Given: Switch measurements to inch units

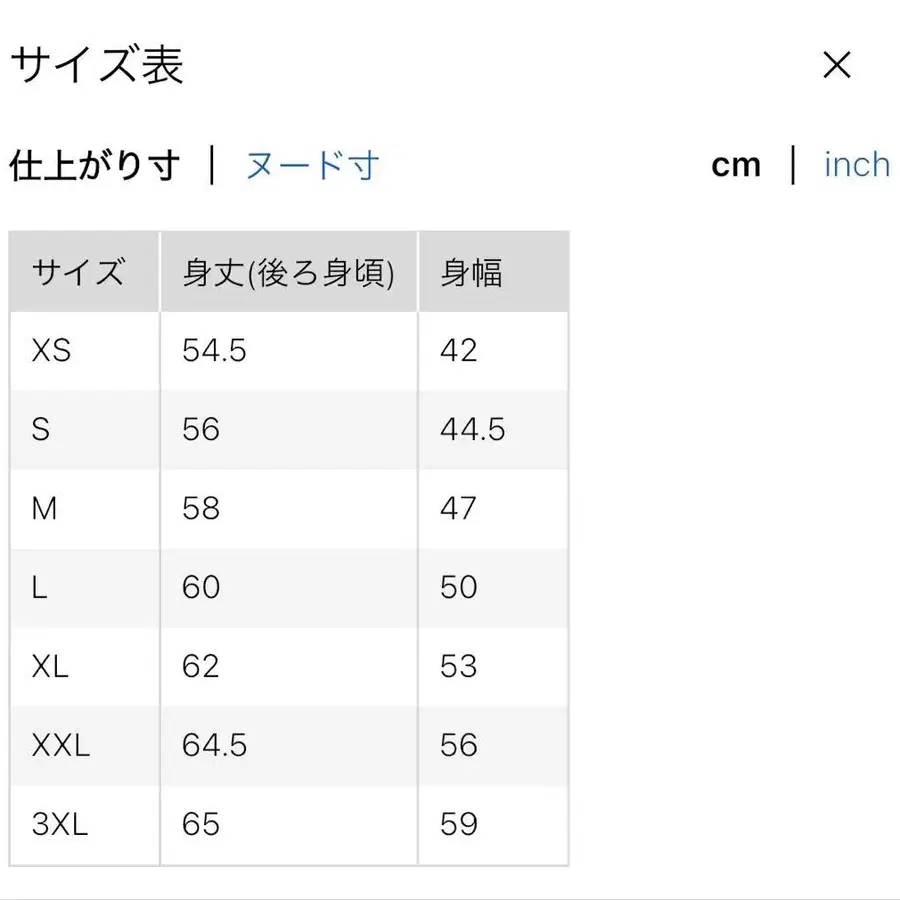Looking at the screenshot, I should tap(856, 164).
